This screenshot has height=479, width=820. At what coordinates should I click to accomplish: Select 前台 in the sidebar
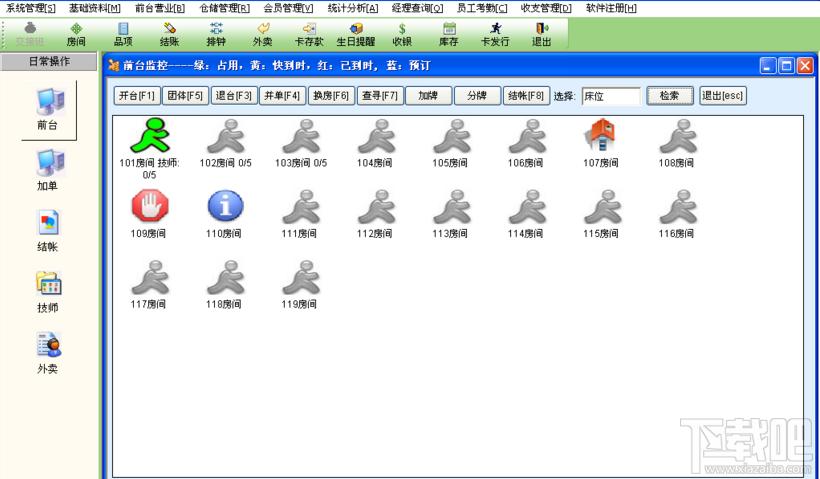tap(48, 110)
